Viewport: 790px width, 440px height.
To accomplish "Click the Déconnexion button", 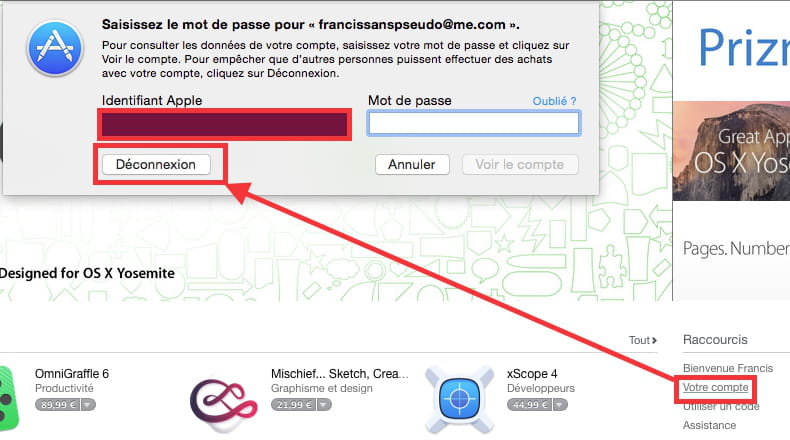I will tap(156, 165).
